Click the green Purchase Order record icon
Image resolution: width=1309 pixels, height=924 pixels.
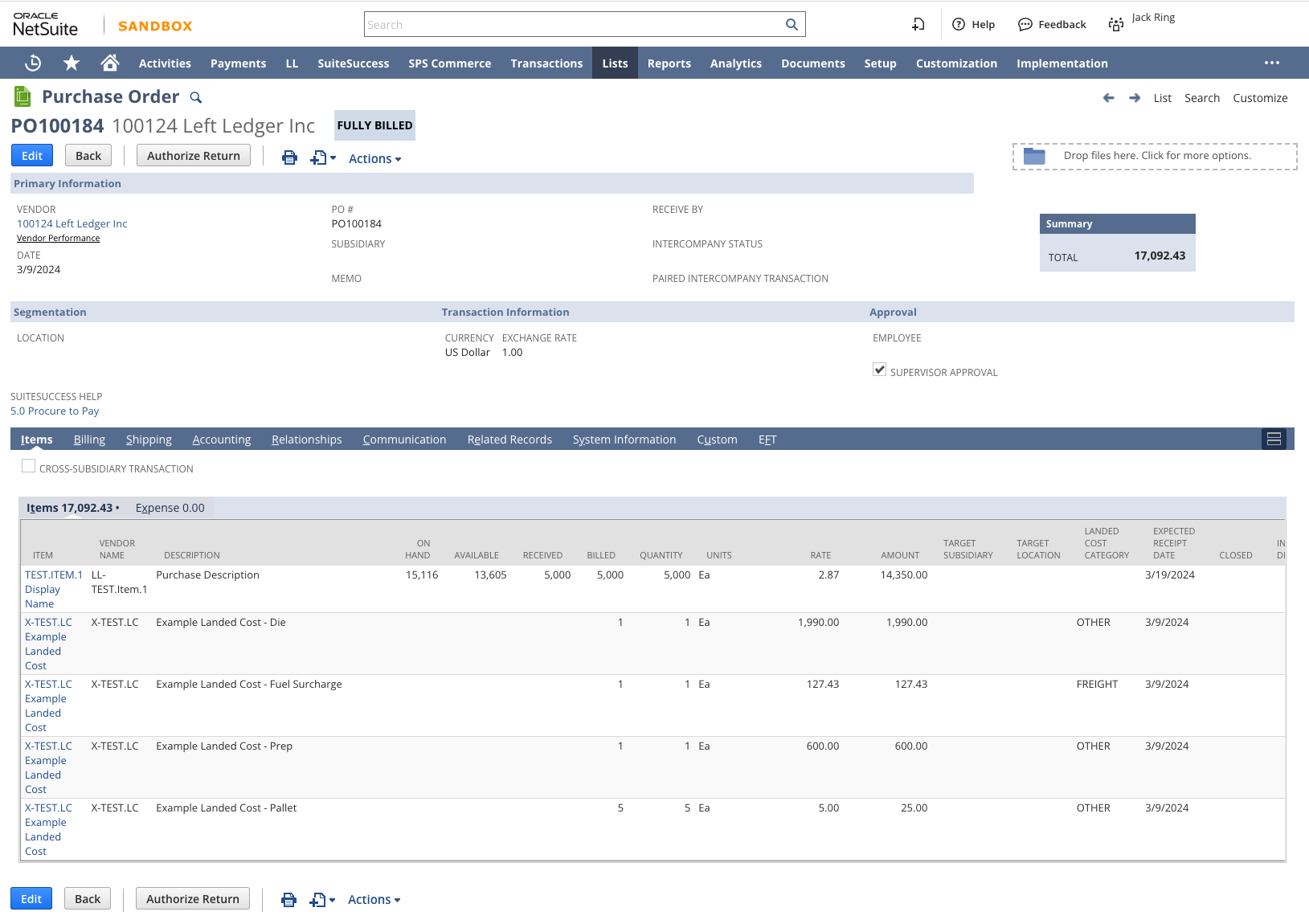22,96
